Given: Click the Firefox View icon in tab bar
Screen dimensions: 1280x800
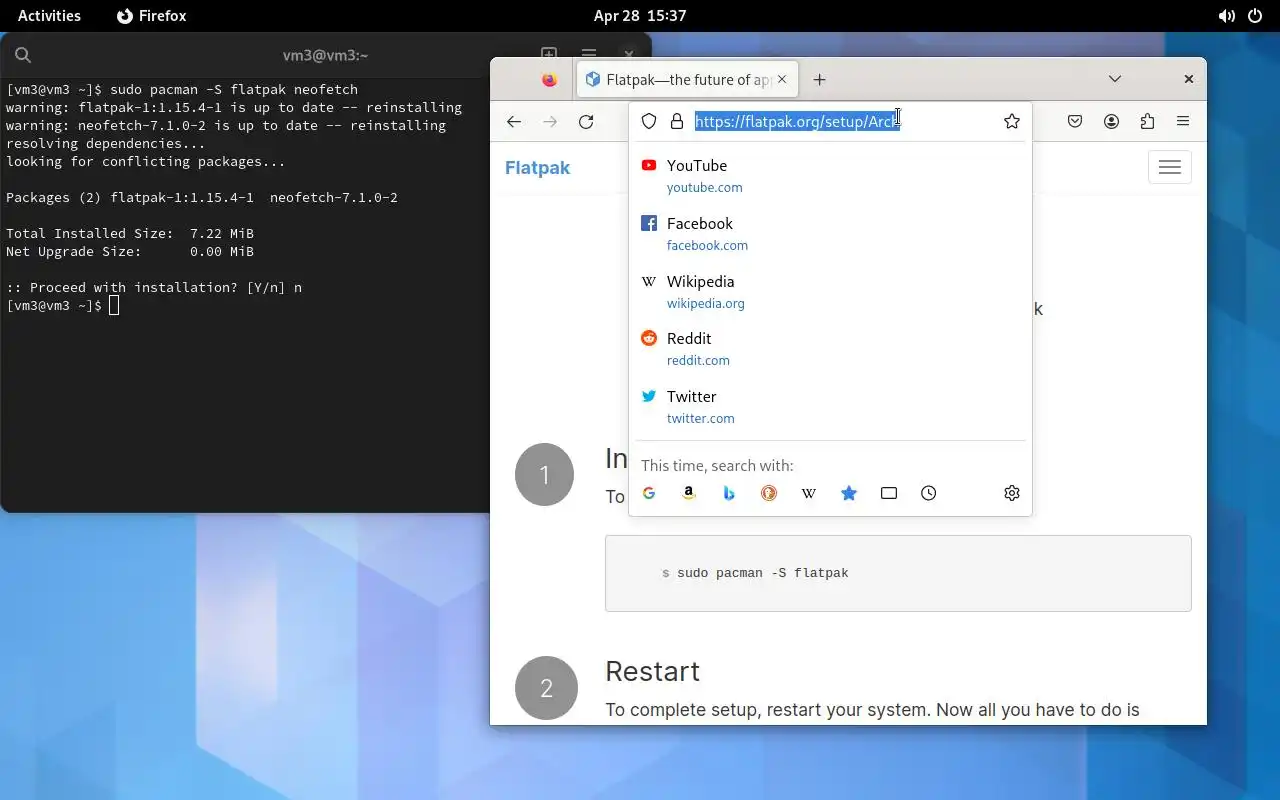Looking at the screenshot, I should tap(549, 79).
